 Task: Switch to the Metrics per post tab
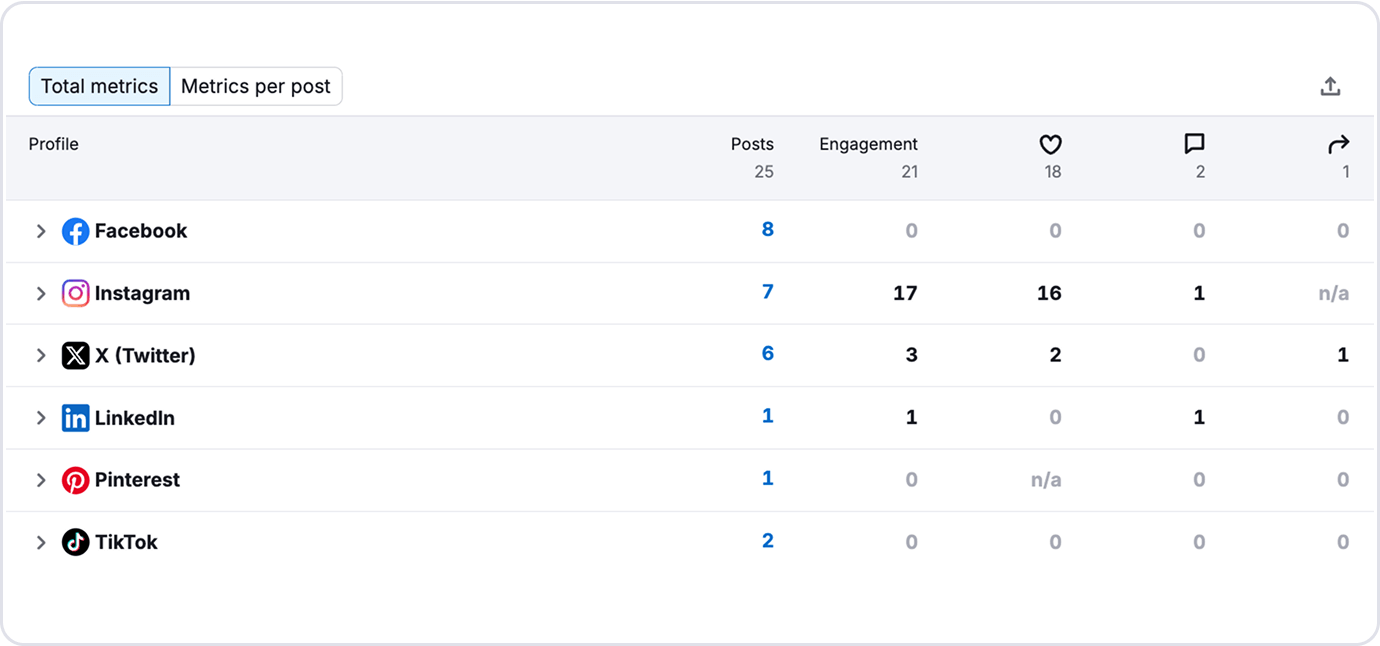[x=257, y=86]
